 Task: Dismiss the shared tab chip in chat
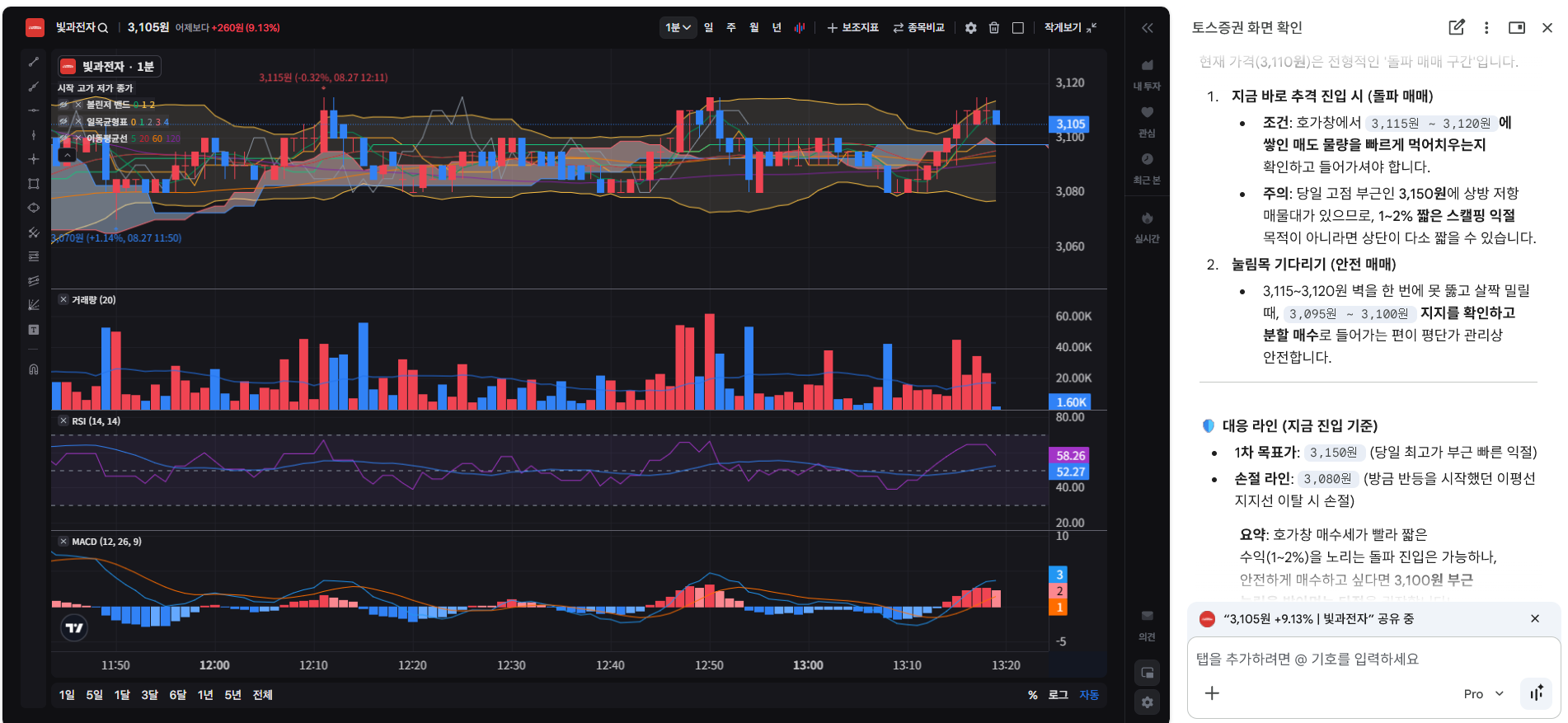pos(1535,619)
